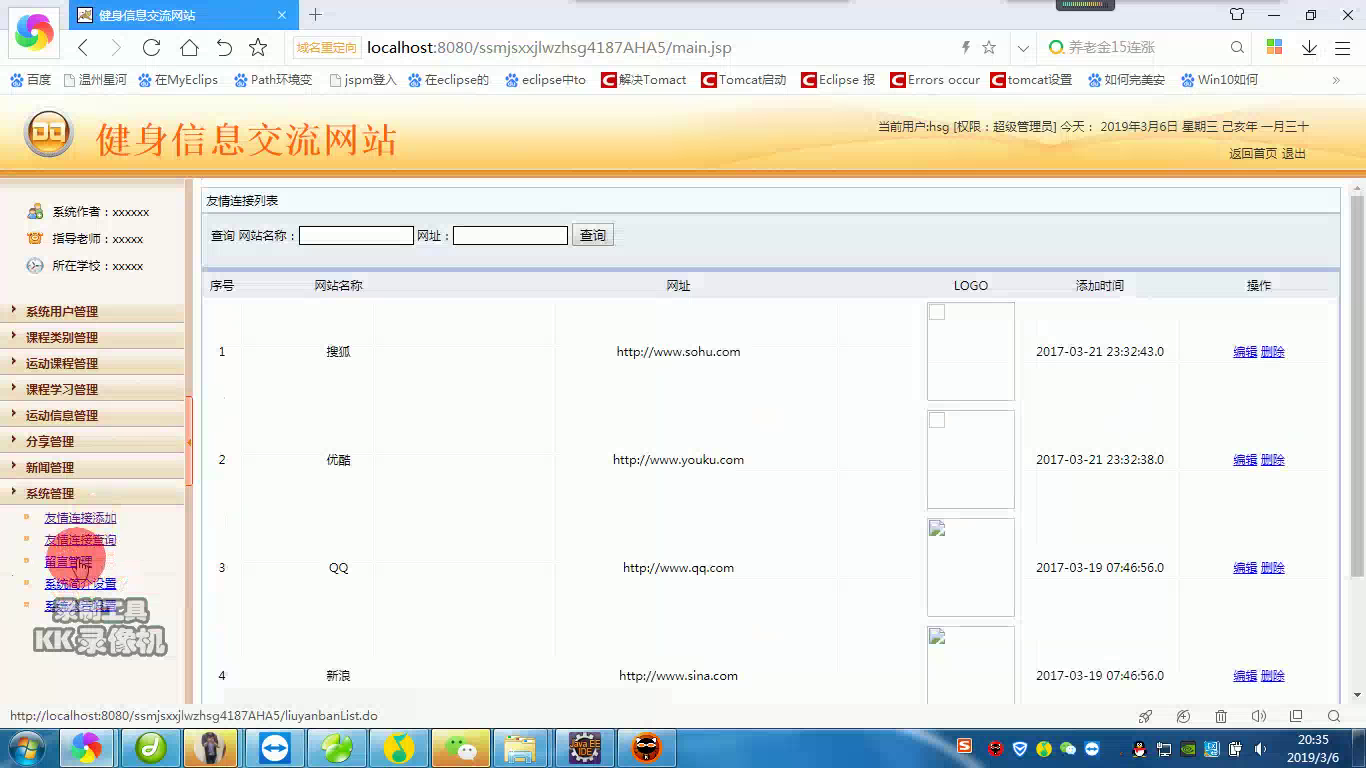Click the undo/restore closed page icon
1366x768 pixels.
[224, 47]
